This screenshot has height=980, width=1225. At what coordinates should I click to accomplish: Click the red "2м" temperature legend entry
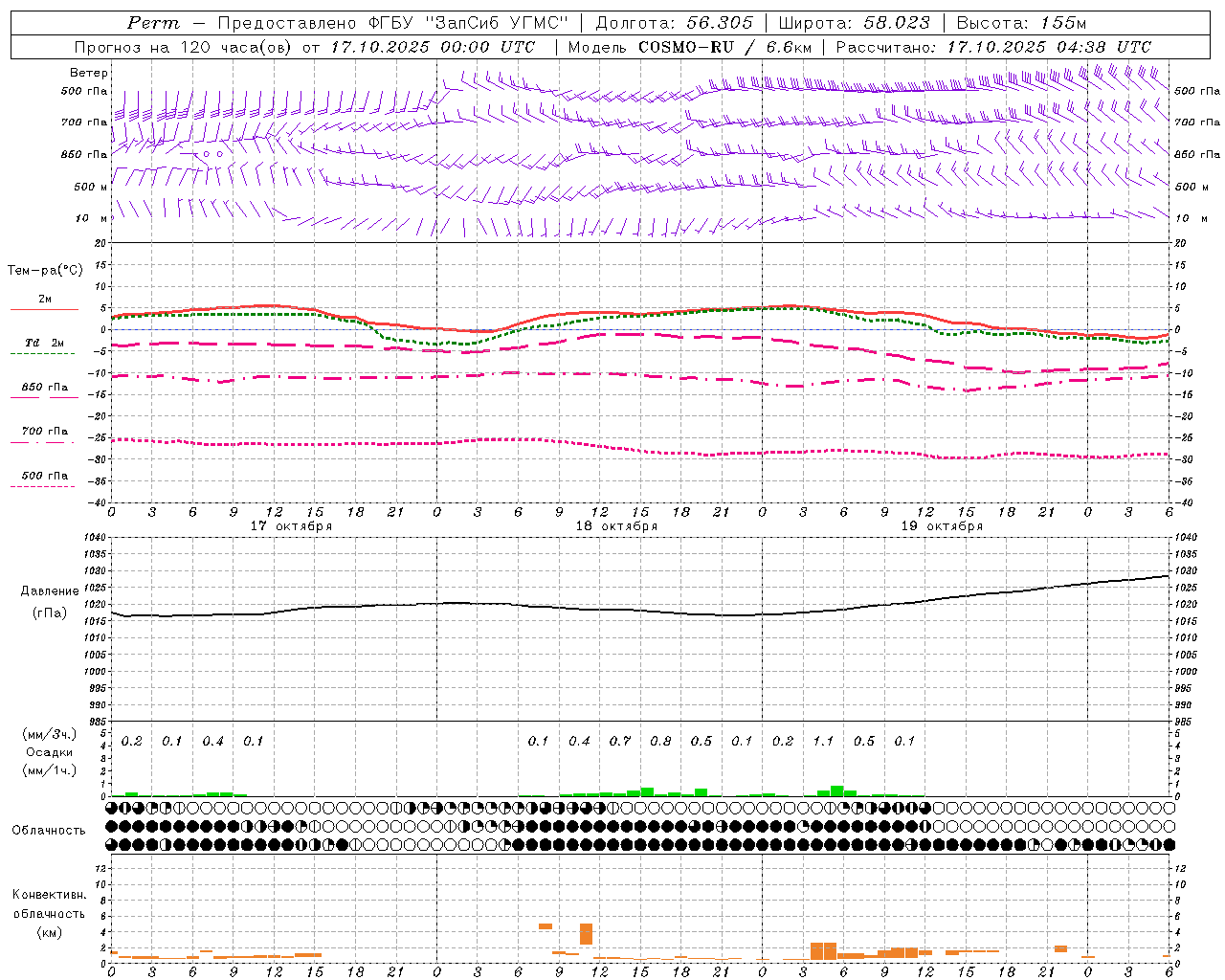45,299
